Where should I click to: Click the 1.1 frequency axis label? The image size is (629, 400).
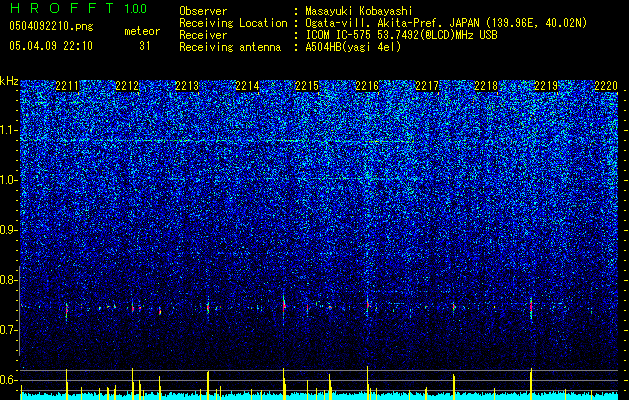tap(7, 130)
